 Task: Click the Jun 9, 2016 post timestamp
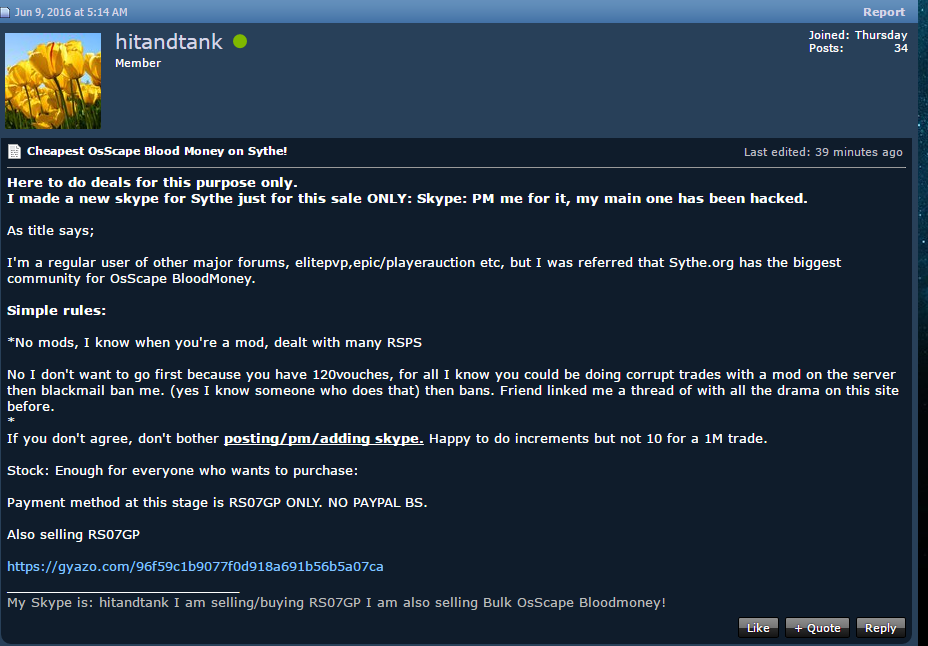tap(71, 12)
